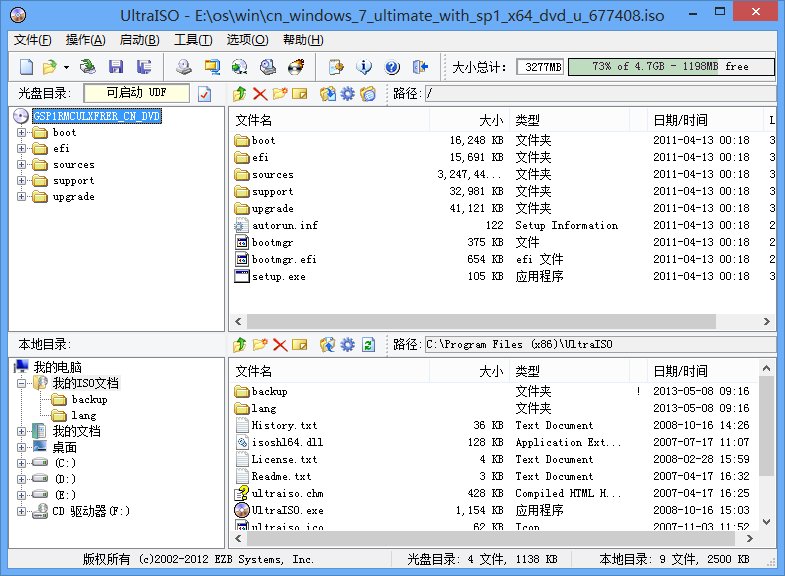Viewport: 785px width, 576px height.
Task: Click the Burn CD/DVD image icon
Action: tap(296, 67)
